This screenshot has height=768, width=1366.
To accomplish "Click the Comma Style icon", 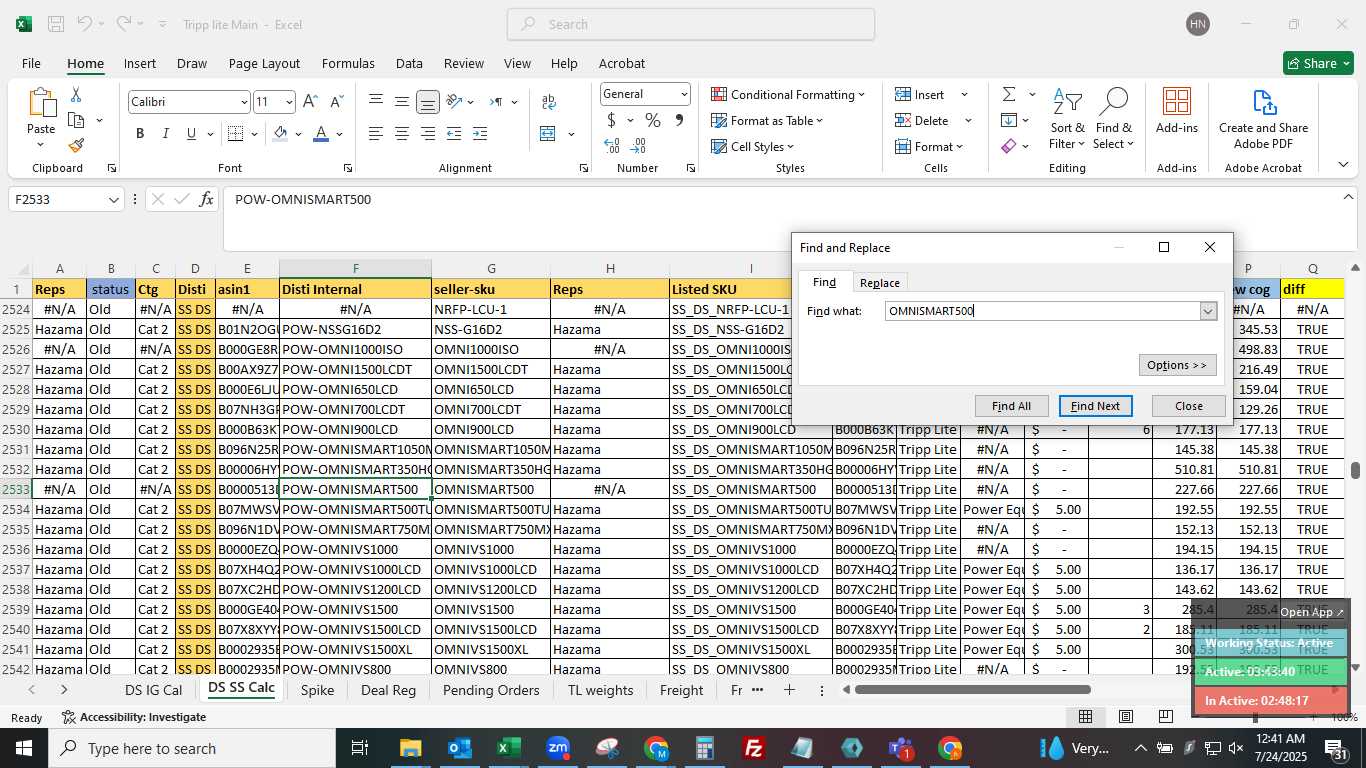I will [679, 120].
